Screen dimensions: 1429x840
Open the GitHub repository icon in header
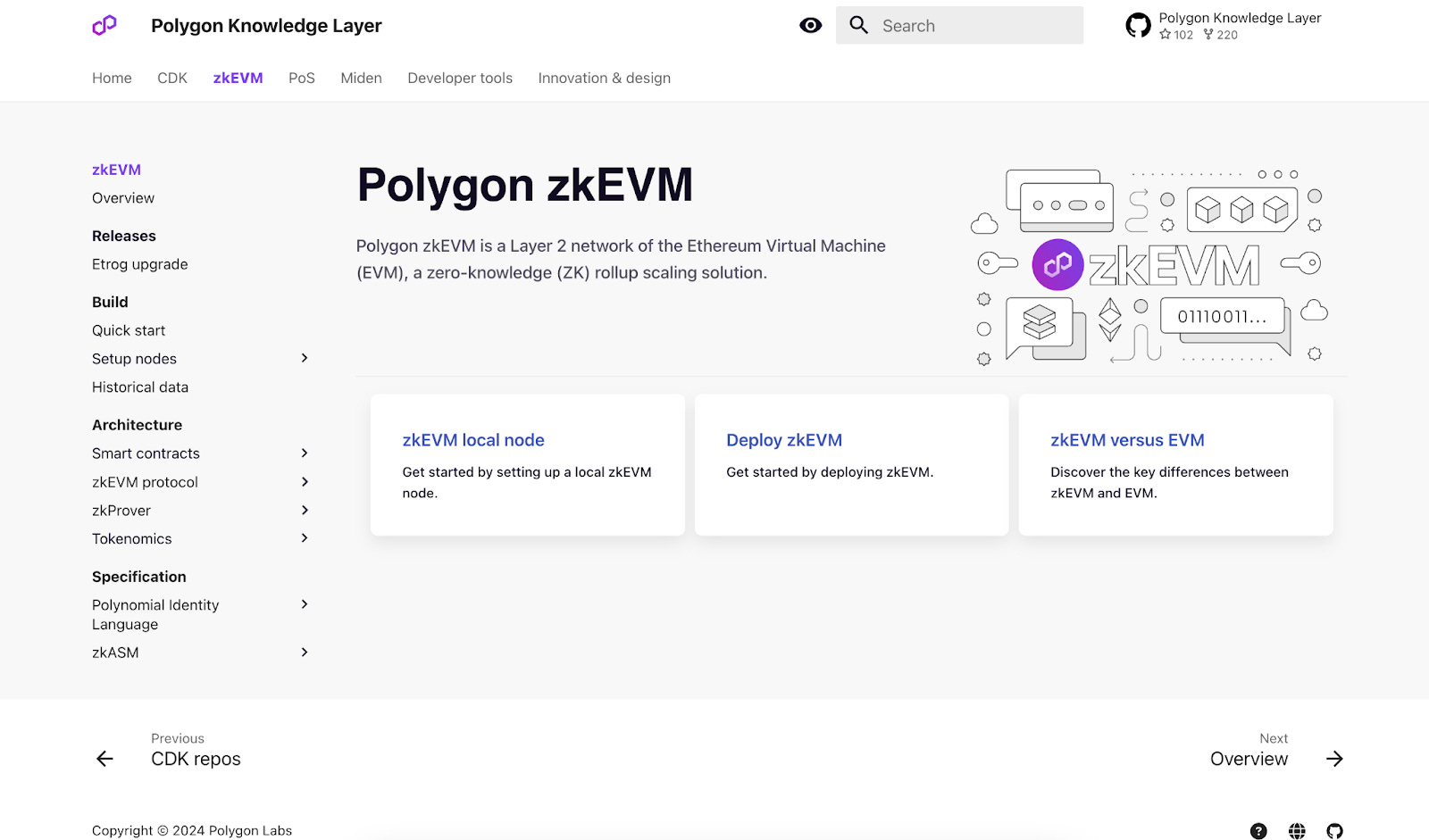pos(1138,25)
